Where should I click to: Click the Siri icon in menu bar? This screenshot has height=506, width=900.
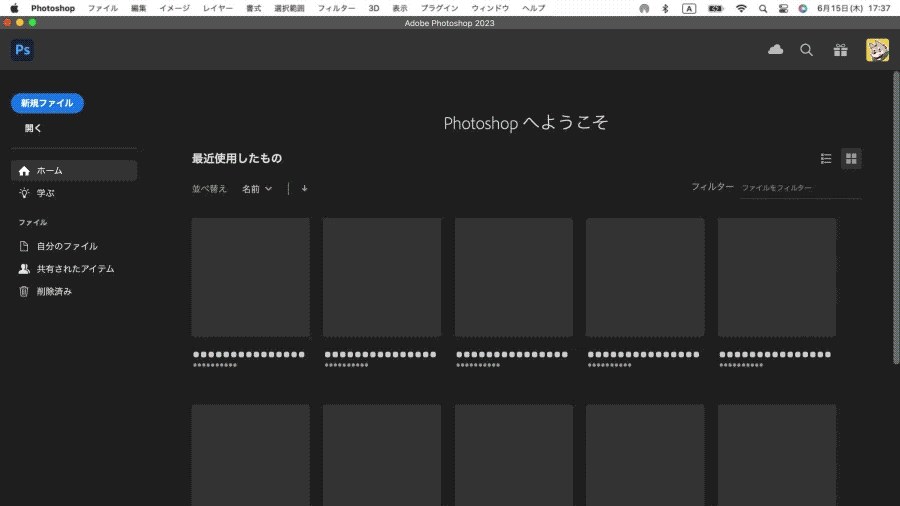tap(803, 8)
